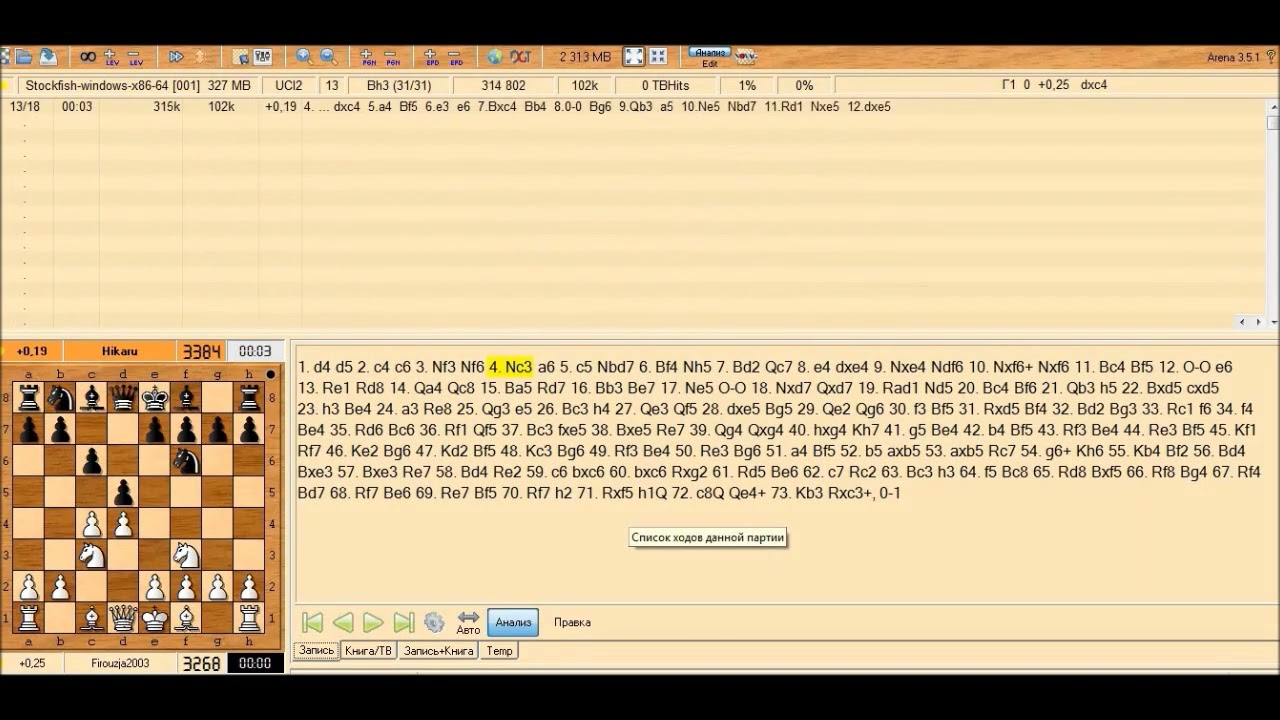
Task: Click the plus PGN icon
Action: pos(367,57)
